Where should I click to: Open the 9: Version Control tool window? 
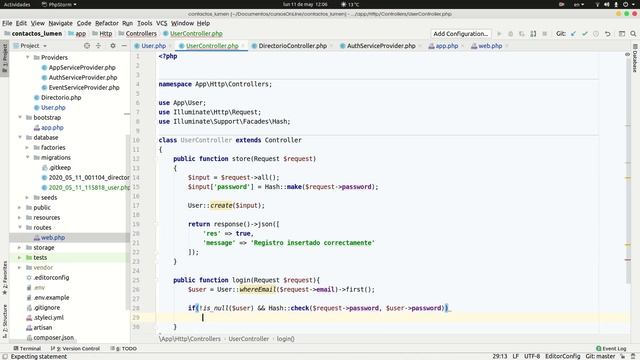(x=76, y=349)
